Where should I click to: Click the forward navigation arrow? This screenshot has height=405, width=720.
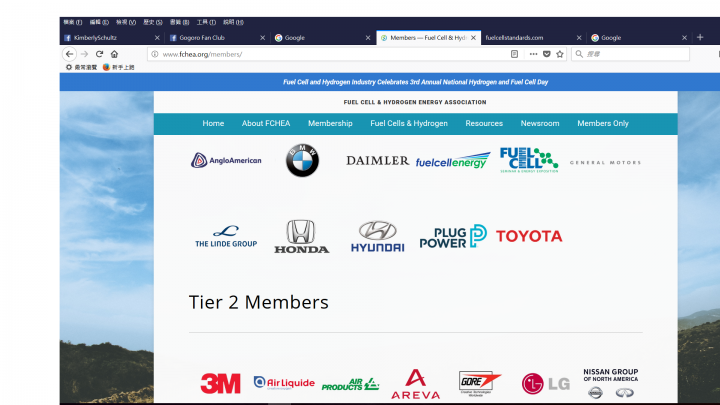click(84, 54)
